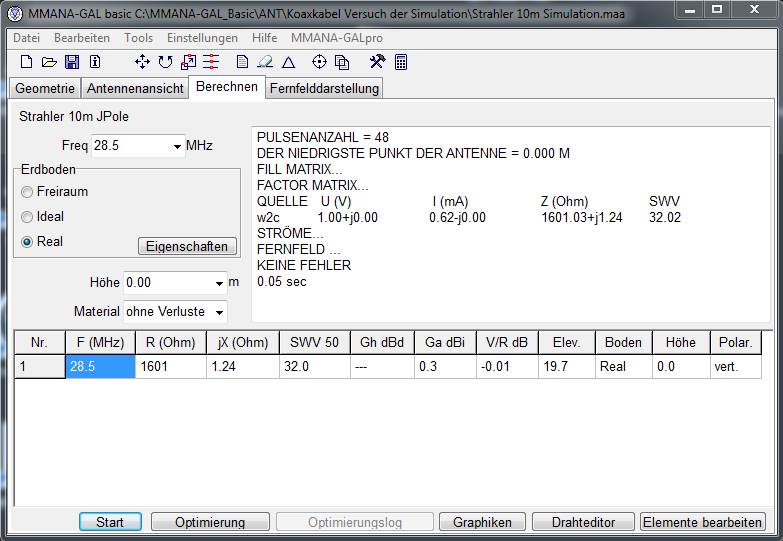
Task: Open the Drahteditor button
Action: point(583,522)
